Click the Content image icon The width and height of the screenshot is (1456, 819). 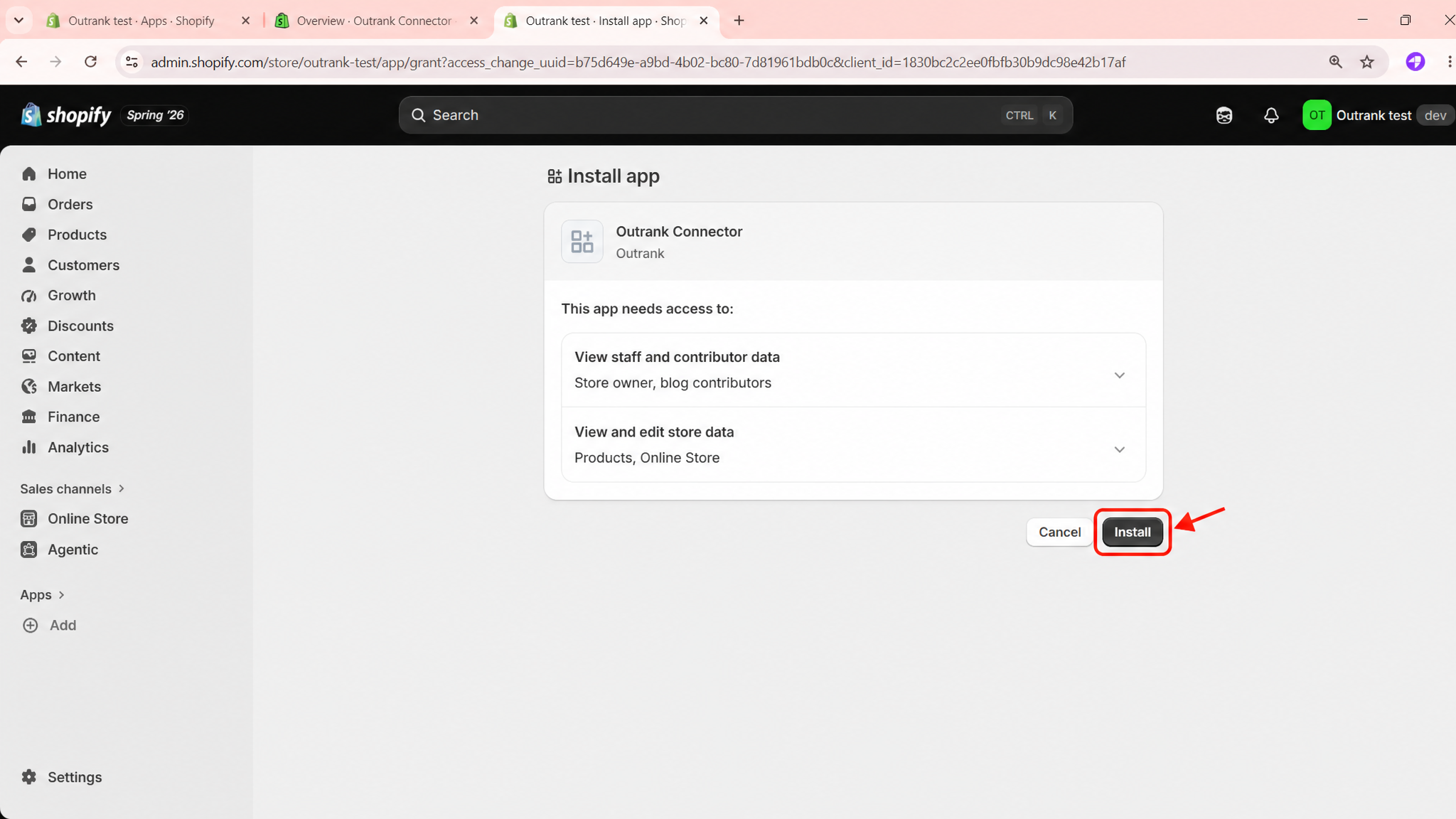(29, 356)
